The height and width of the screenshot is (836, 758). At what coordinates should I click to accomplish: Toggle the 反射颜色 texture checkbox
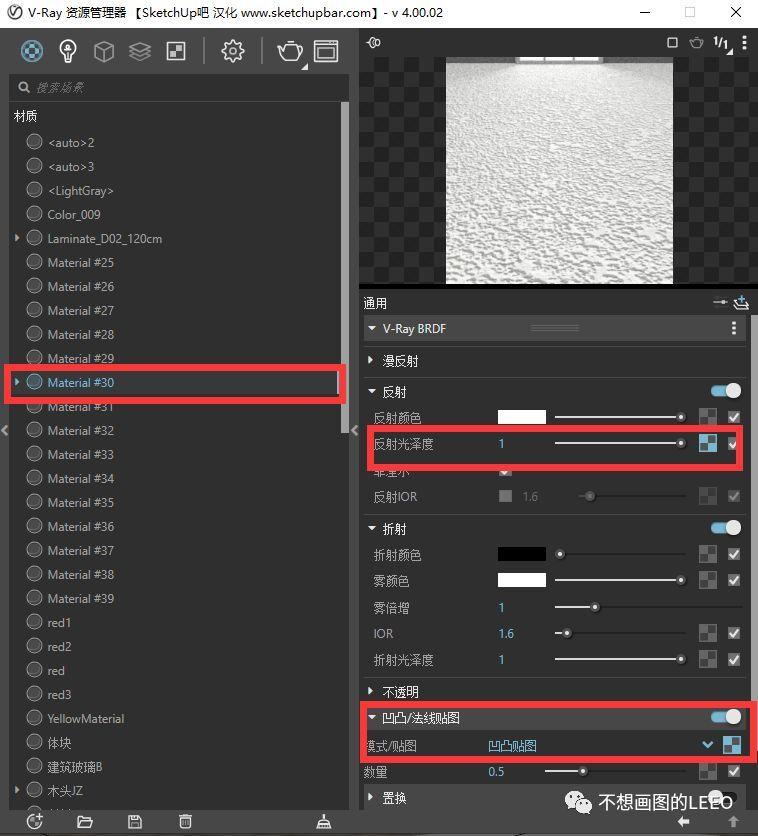pyautogui.click(x=734, y=417)
